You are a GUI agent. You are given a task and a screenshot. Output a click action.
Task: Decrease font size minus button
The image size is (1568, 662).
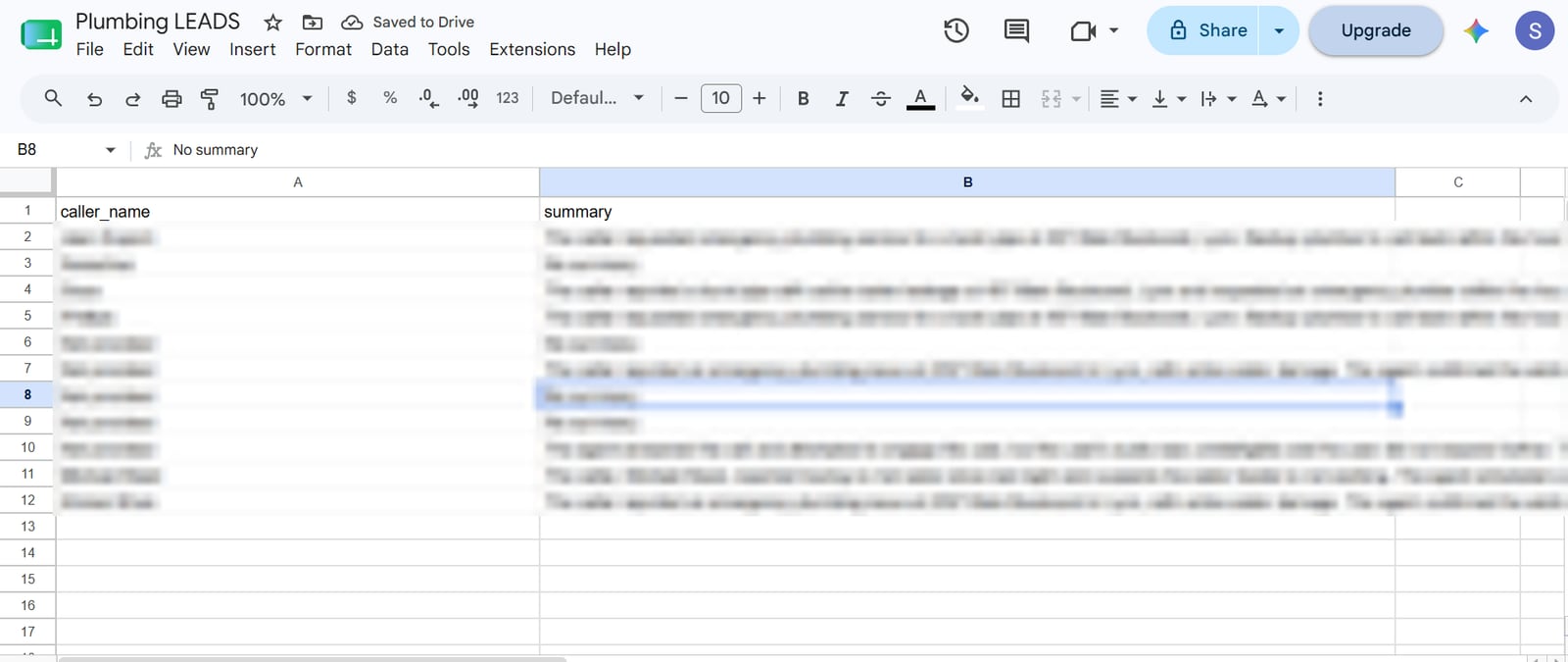[x=681, y=98]
